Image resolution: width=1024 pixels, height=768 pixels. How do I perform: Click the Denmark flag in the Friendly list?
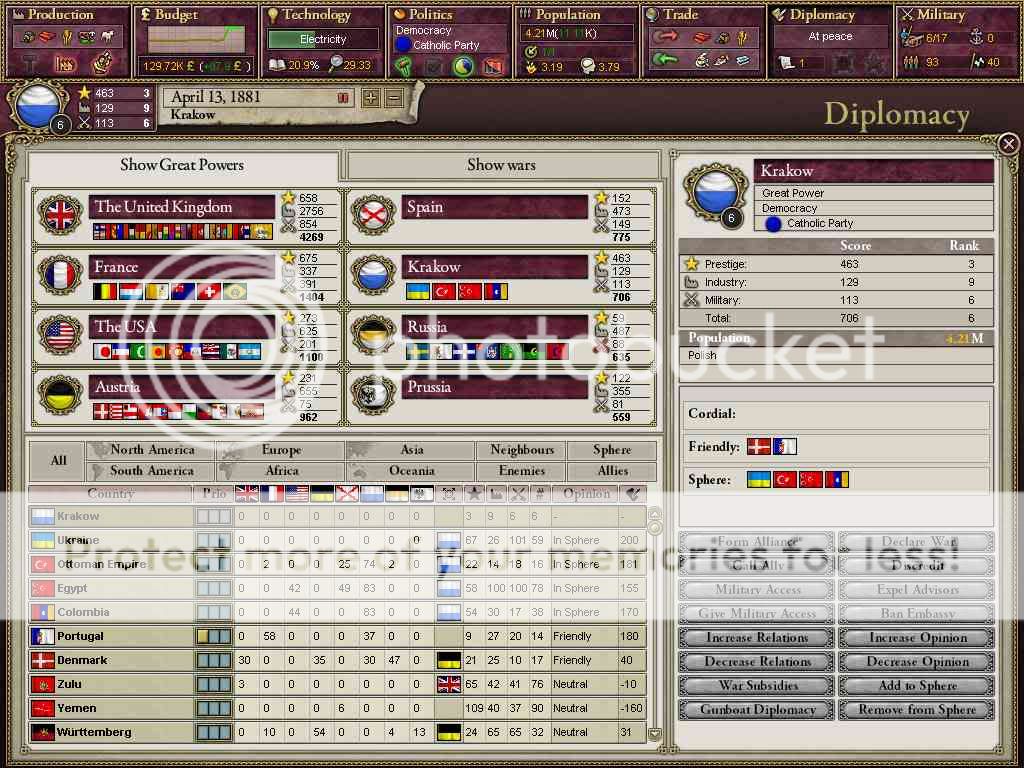tap(758, 447)
